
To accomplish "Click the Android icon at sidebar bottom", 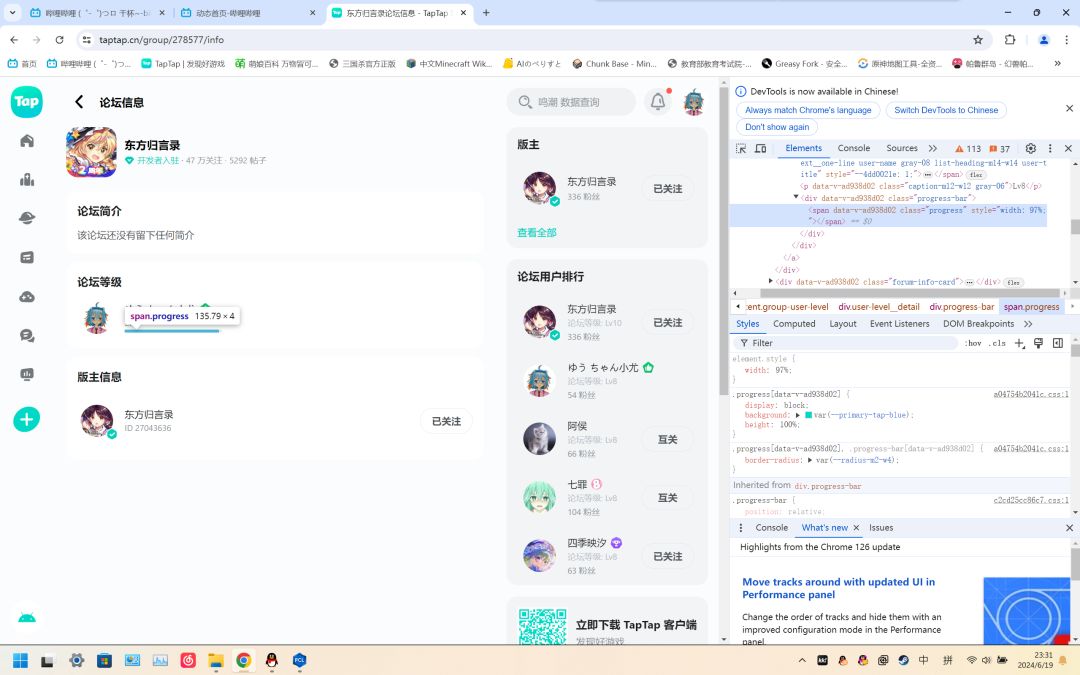I will click(x=27, y=617).
